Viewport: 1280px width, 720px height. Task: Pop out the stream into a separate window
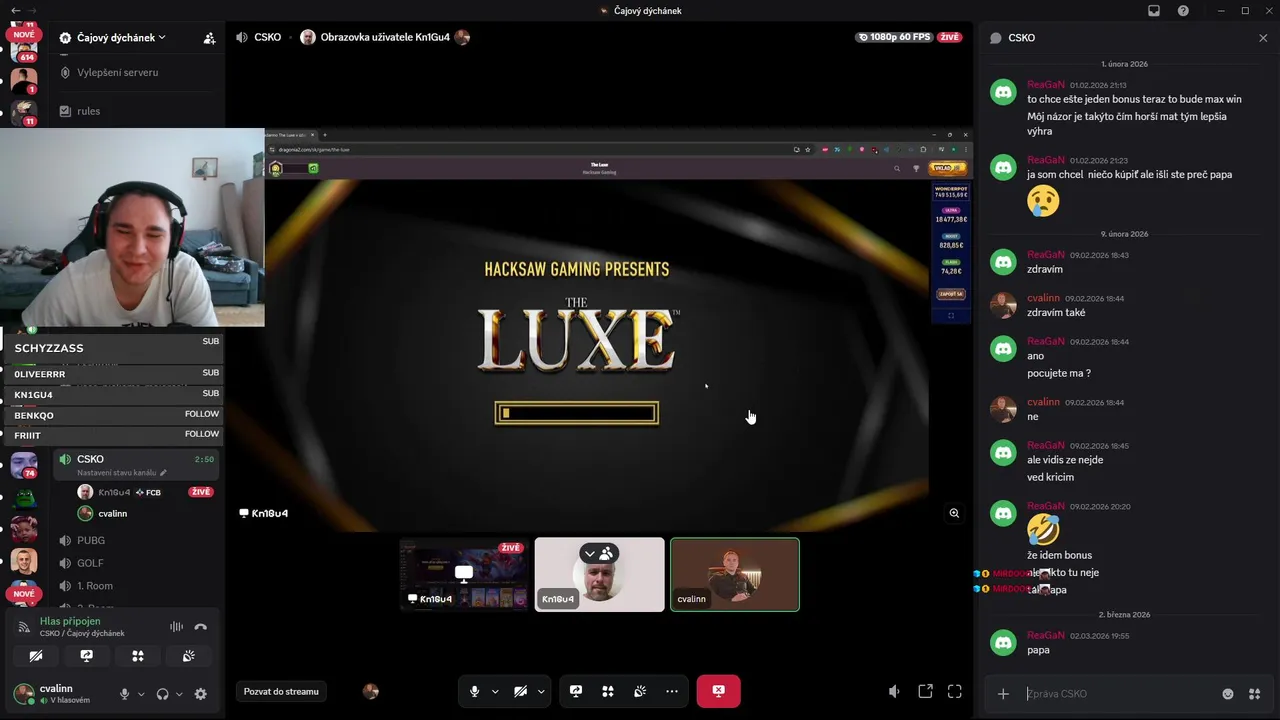click(x=925, y=691)
